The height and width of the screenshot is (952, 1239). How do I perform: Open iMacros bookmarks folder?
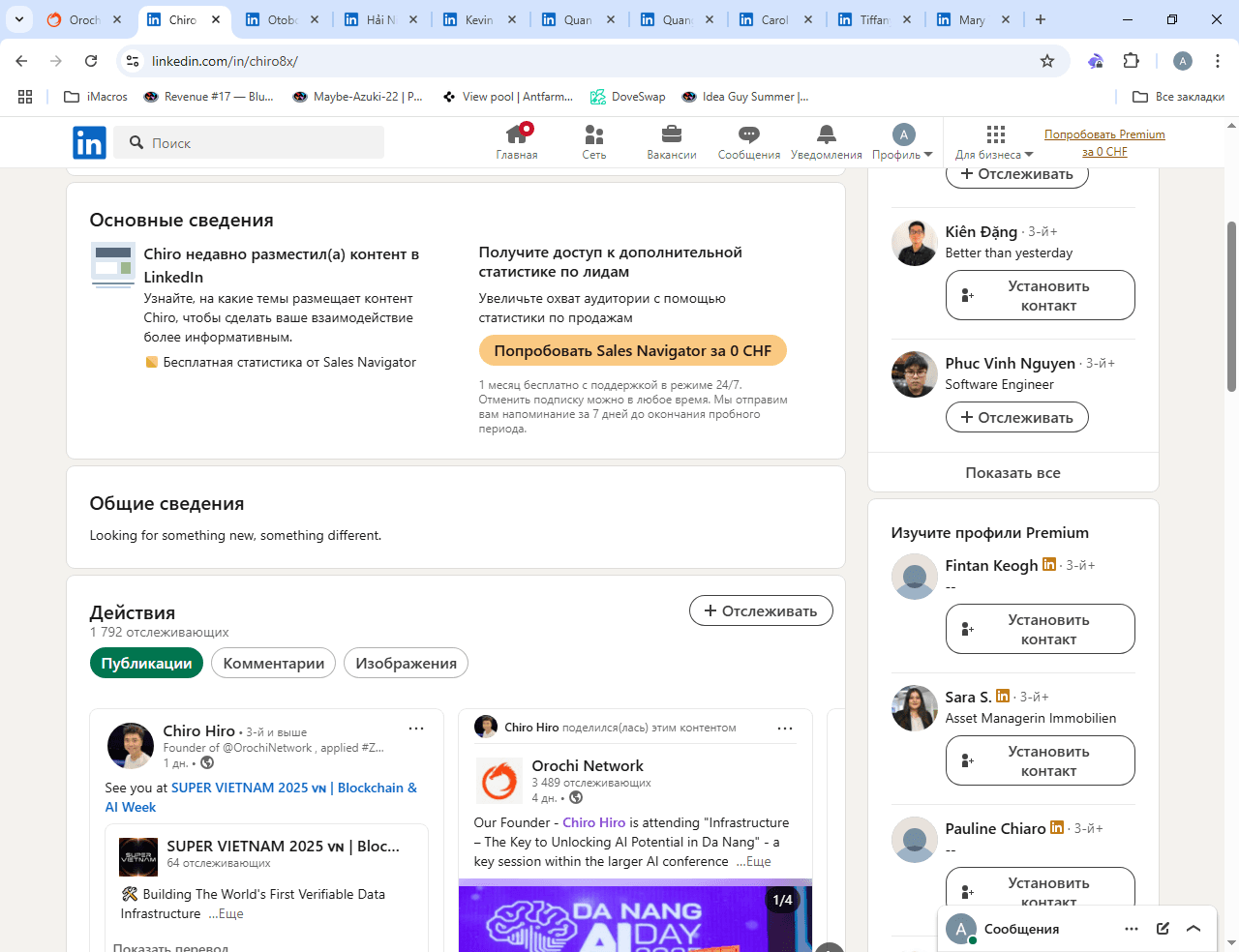coord(95,97)
